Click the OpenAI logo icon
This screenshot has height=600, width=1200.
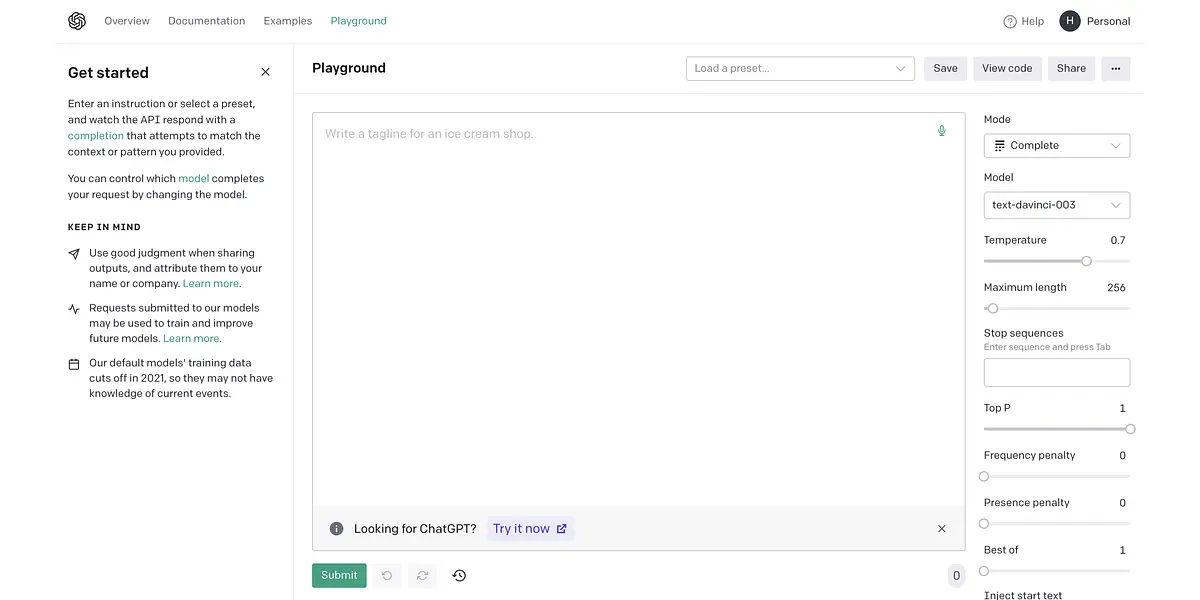[x=77, y=21]
